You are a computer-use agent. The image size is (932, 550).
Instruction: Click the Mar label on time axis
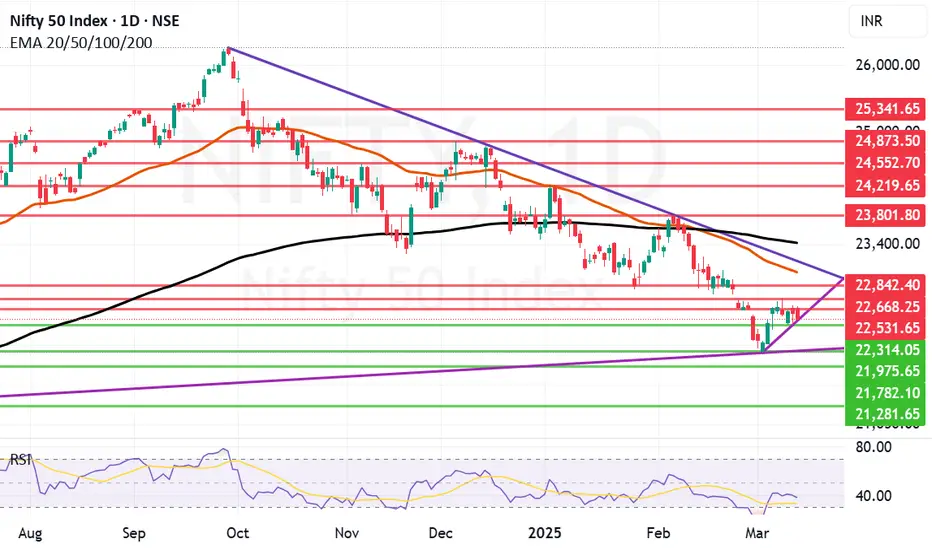pos(757,533)
